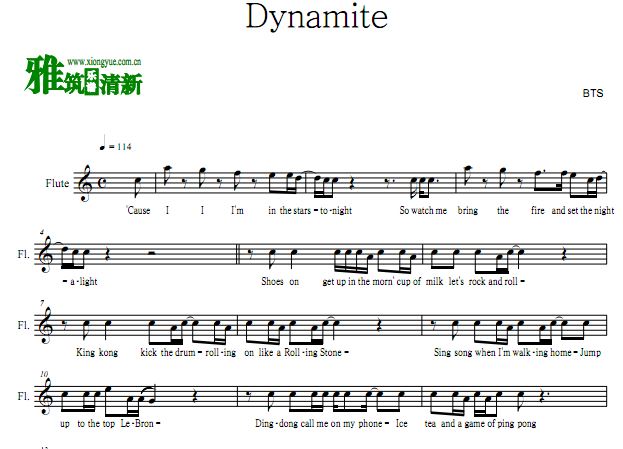Image resolution: width=623 pixels, height=449 pixels.
Task: Click the lyric "Ice"
Action: click(x=401, y=424)
